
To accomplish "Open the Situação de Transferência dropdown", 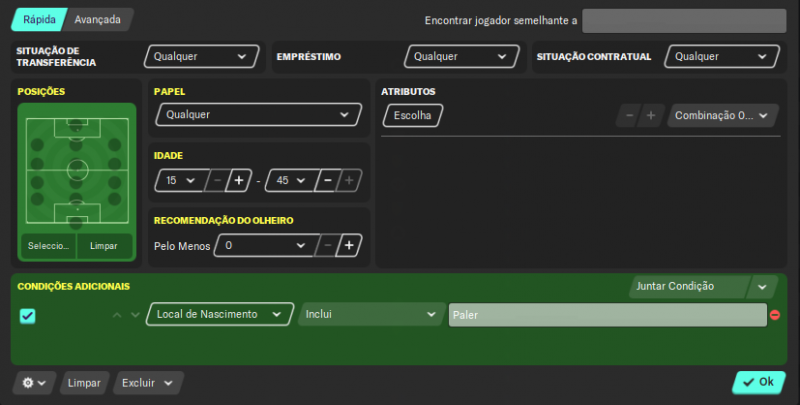I will pos(201,57).
